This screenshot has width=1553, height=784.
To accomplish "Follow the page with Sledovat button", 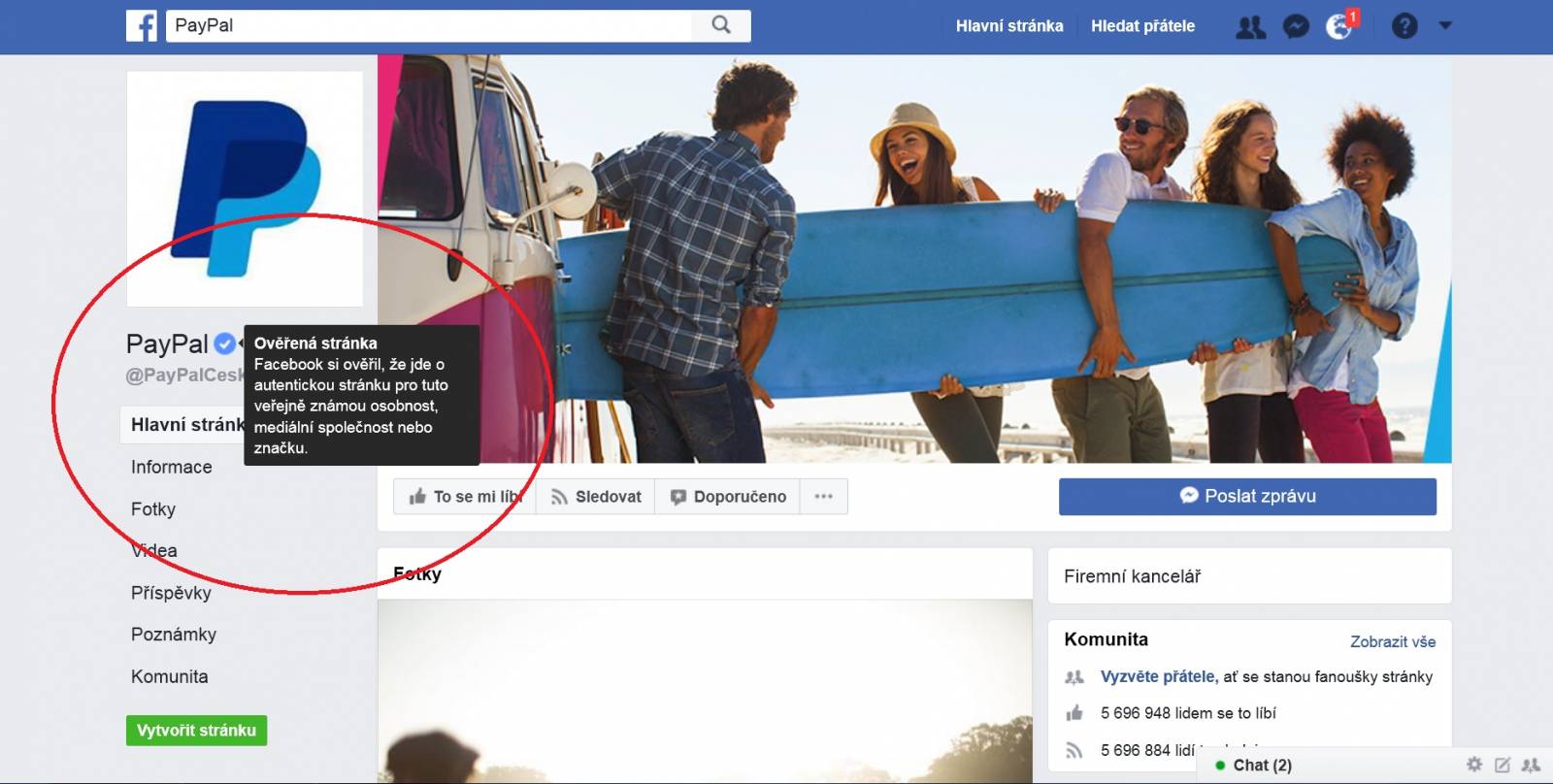I will [x=596, y=497].
